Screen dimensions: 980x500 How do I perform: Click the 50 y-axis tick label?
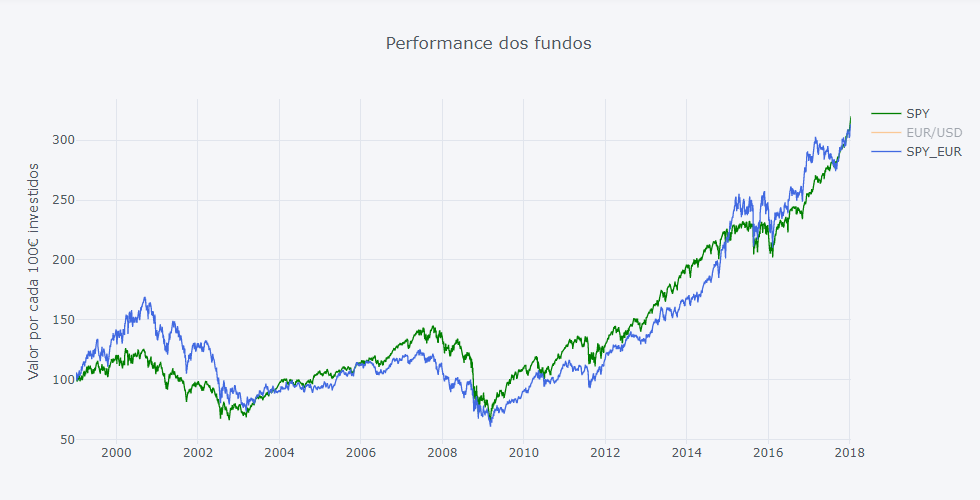66,440
